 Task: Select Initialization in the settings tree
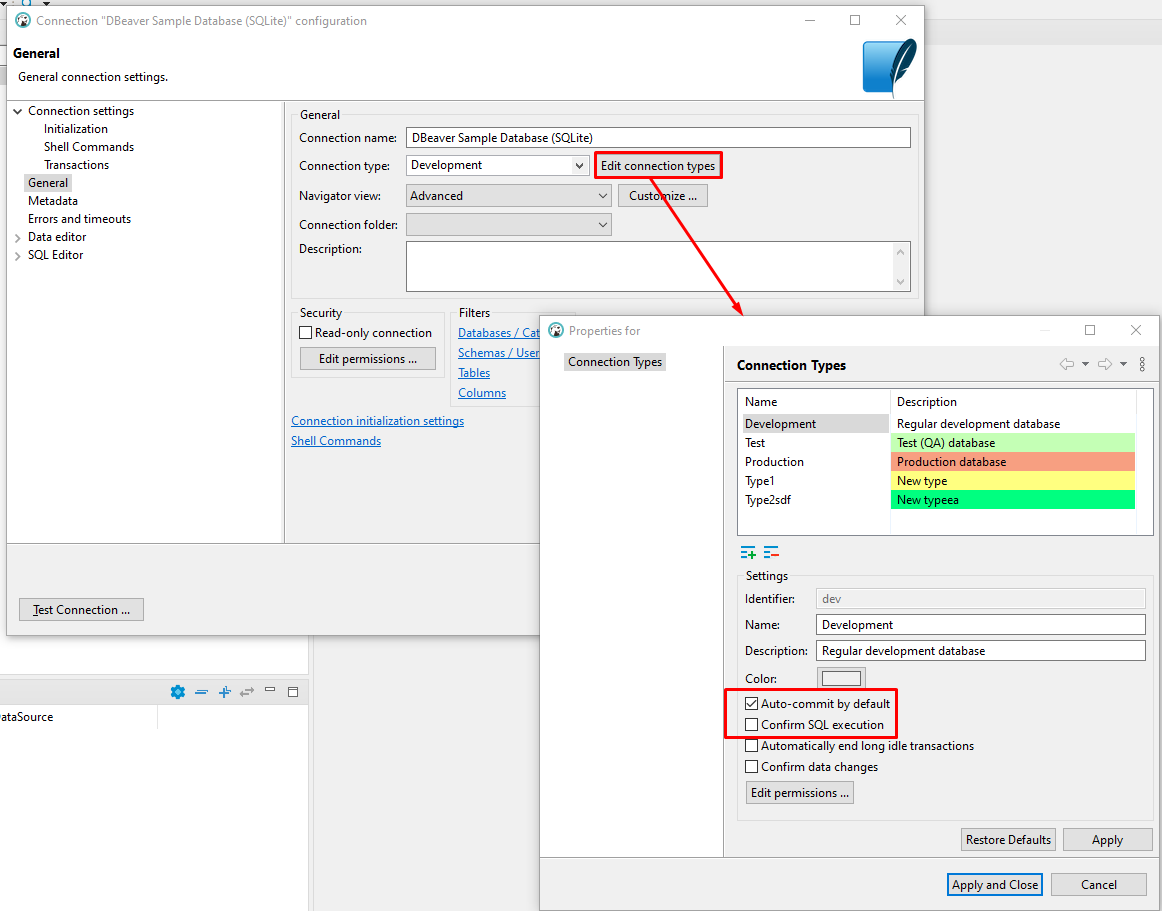coord(76,129)
